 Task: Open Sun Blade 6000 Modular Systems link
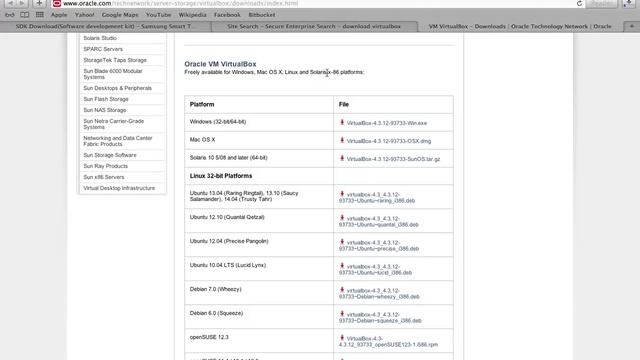(x=113, y=74)
